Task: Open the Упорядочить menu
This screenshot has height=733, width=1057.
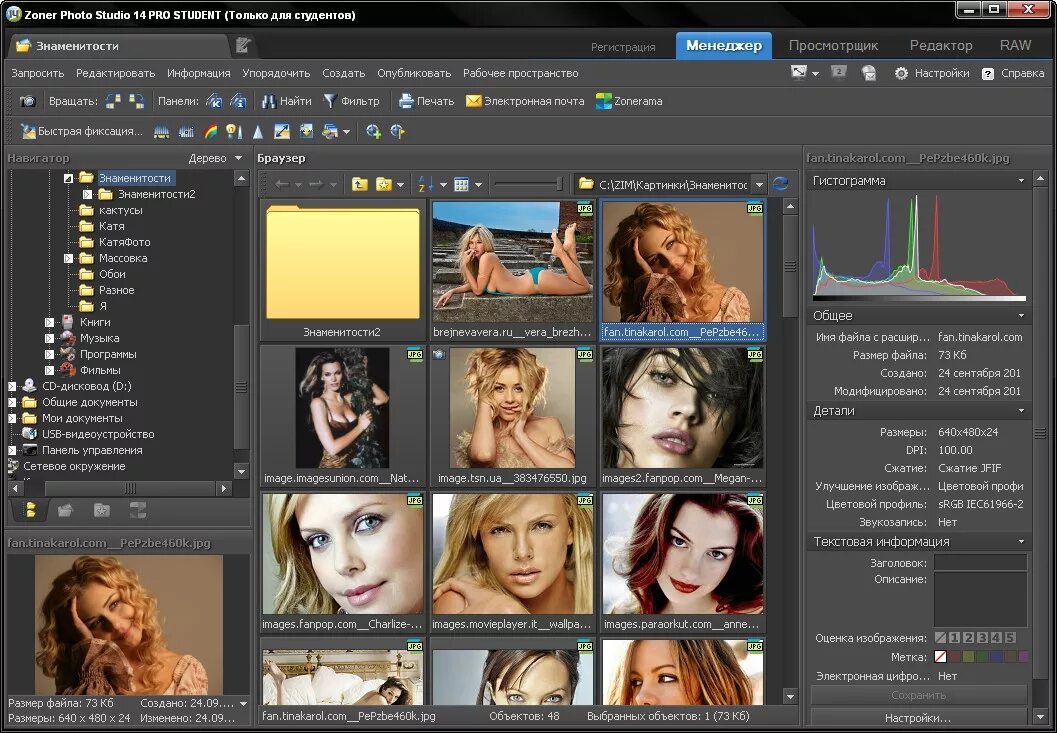Action: tap(276, 73)
